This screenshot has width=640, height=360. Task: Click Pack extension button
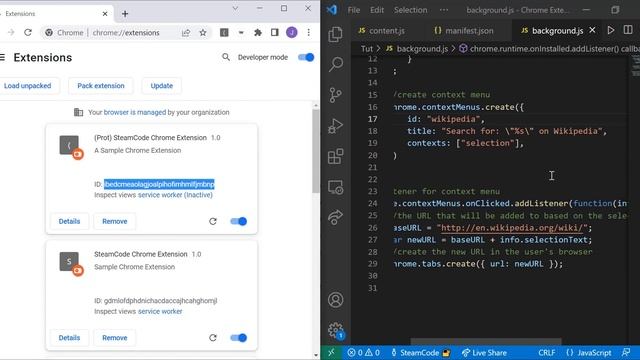101,86
